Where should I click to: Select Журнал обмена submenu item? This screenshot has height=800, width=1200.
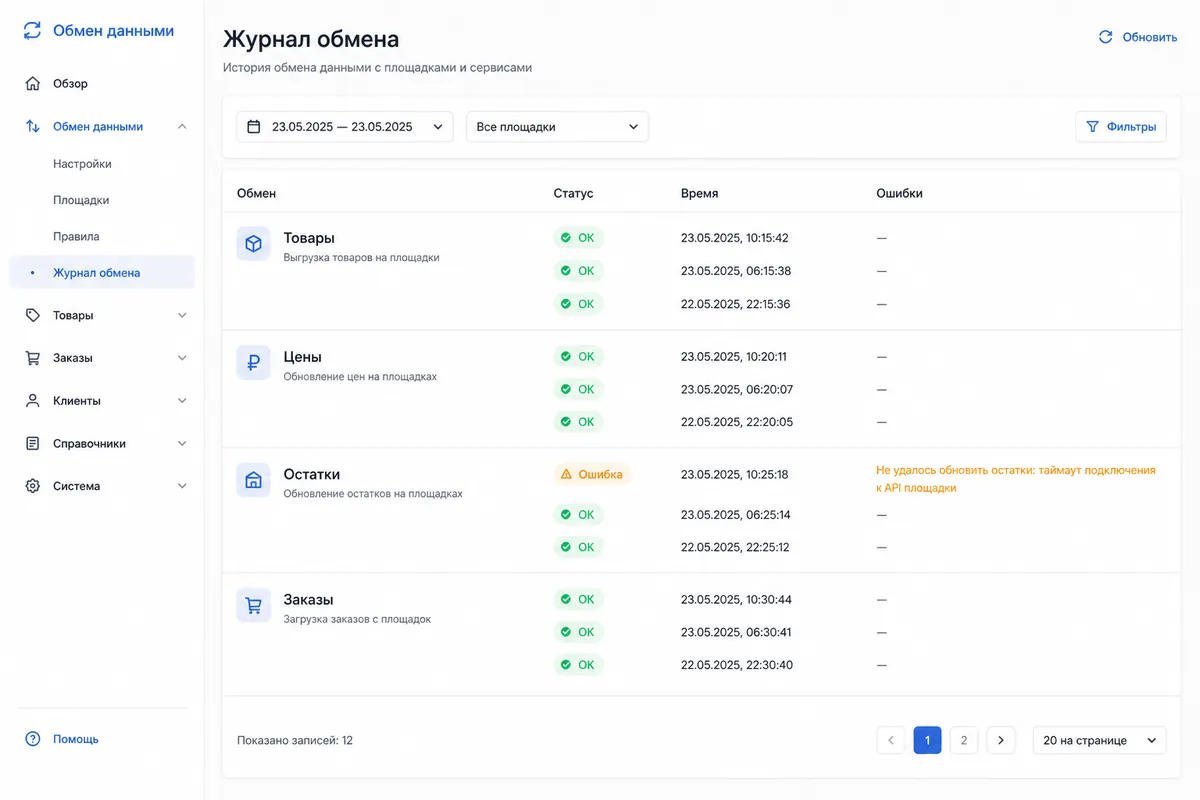102,272
